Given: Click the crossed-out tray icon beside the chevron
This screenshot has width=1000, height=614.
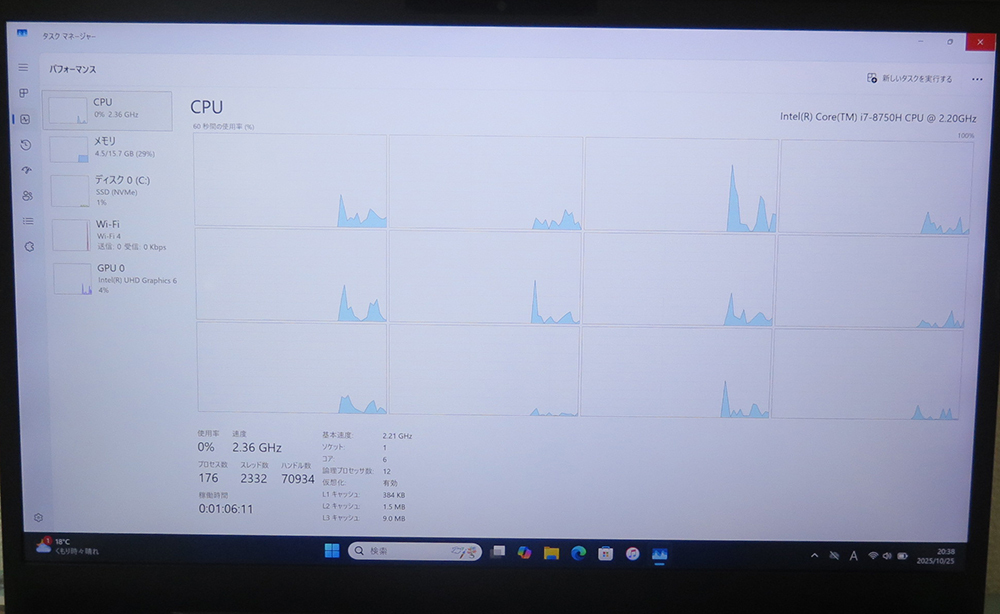Looking at the screenshot, I should 834,555.
